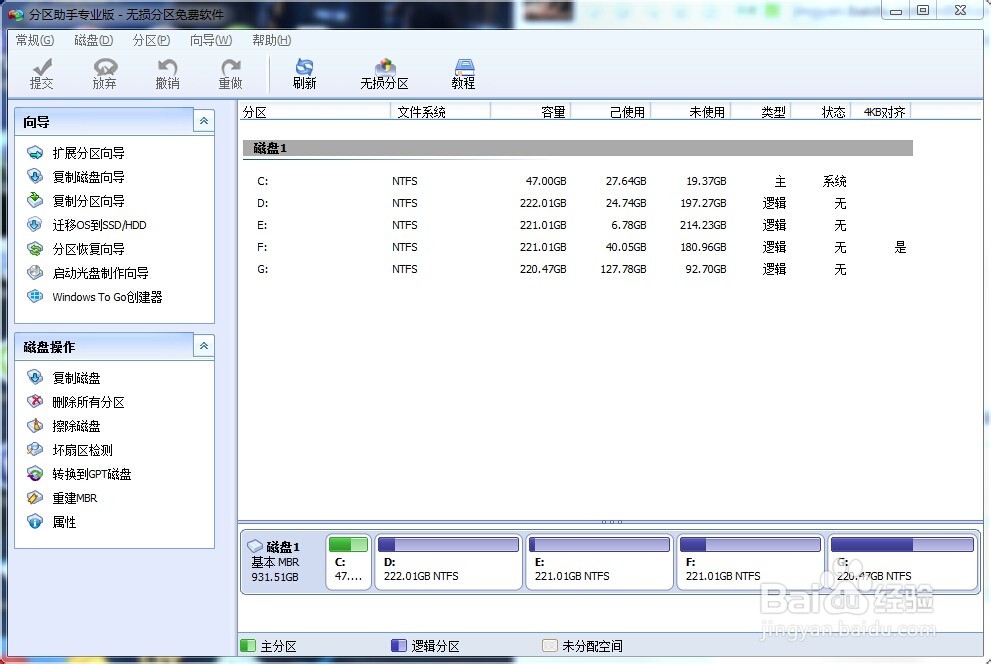This screenshot has width=991, height=664.
Task: Click the 删除所有分区 link
Action: pyautogui.click(x=88, y=402)
